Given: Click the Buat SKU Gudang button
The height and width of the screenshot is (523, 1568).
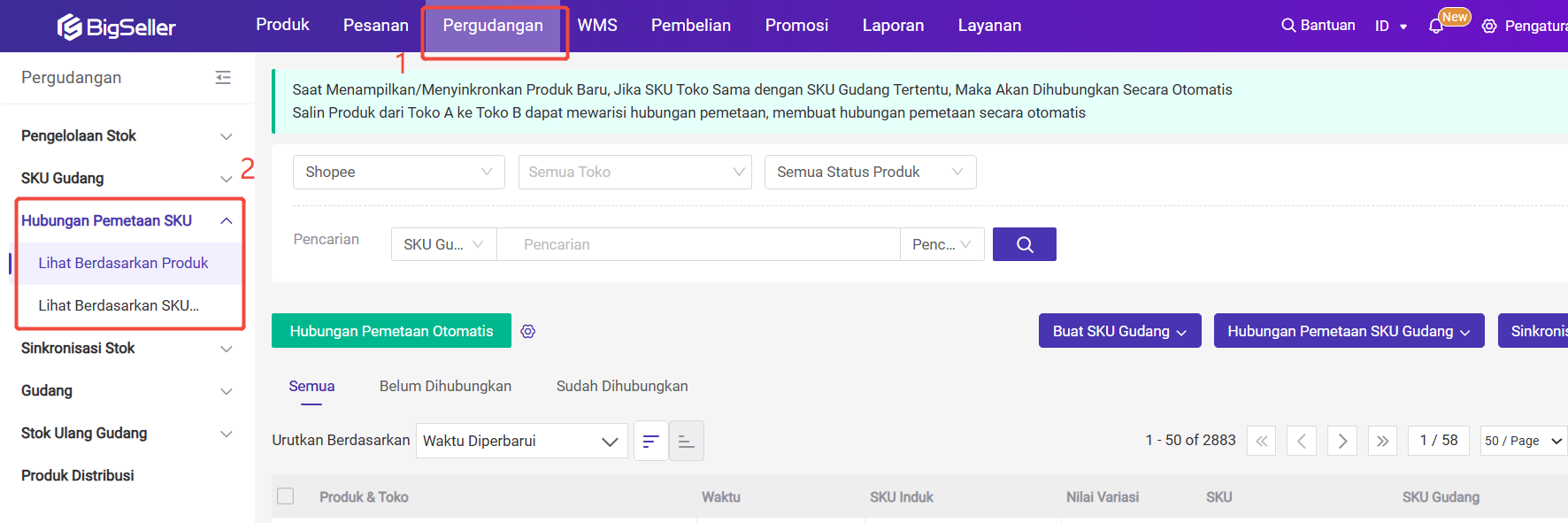Looking at the screenshot, I should [1119, 331].
